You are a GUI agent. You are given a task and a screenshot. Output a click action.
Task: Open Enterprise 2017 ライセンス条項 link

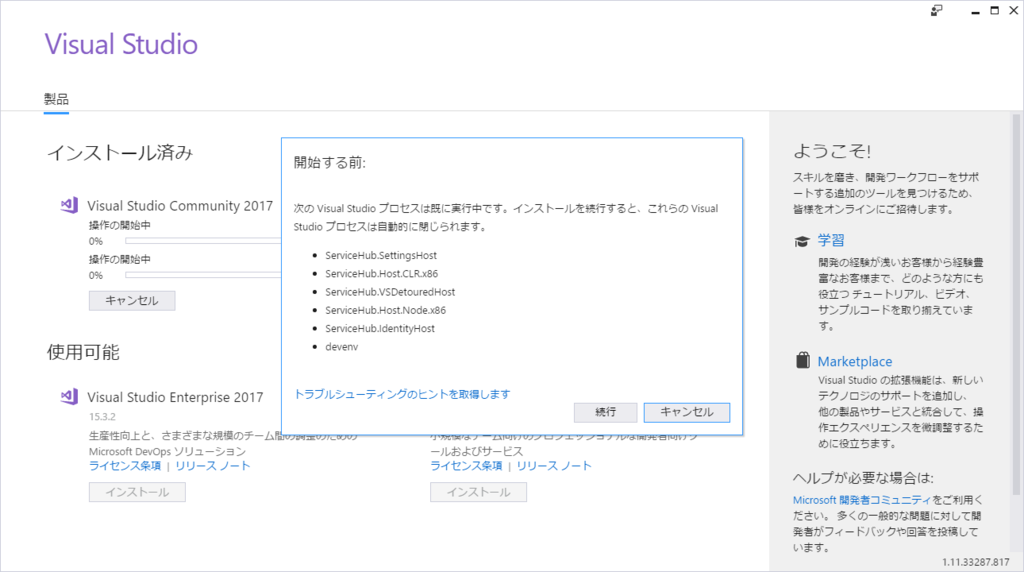[x=125, y=466]
